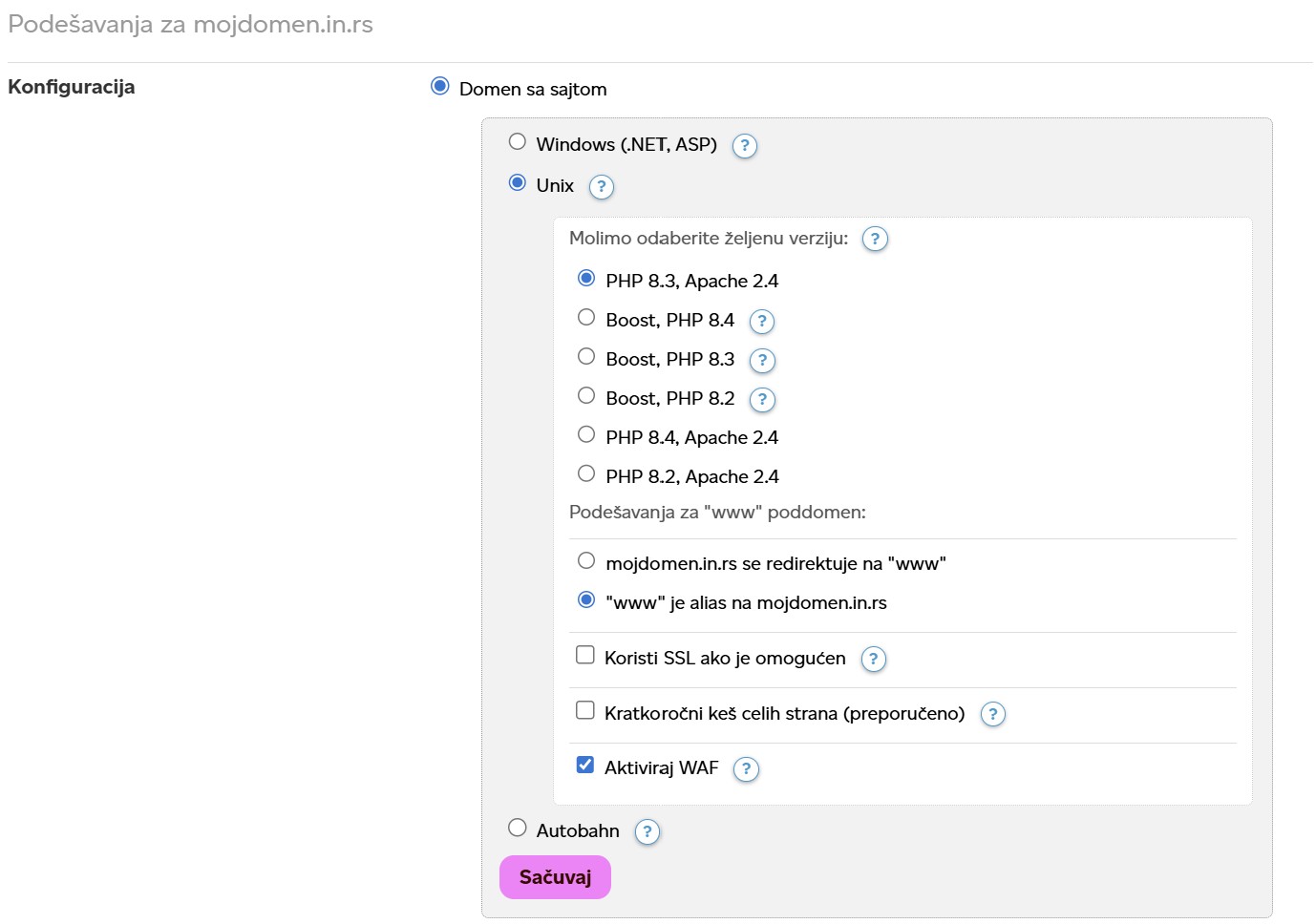Screen dimensions: 1316x924
Task: Choose the Autobahn configuration option
Action: [518, 829]
